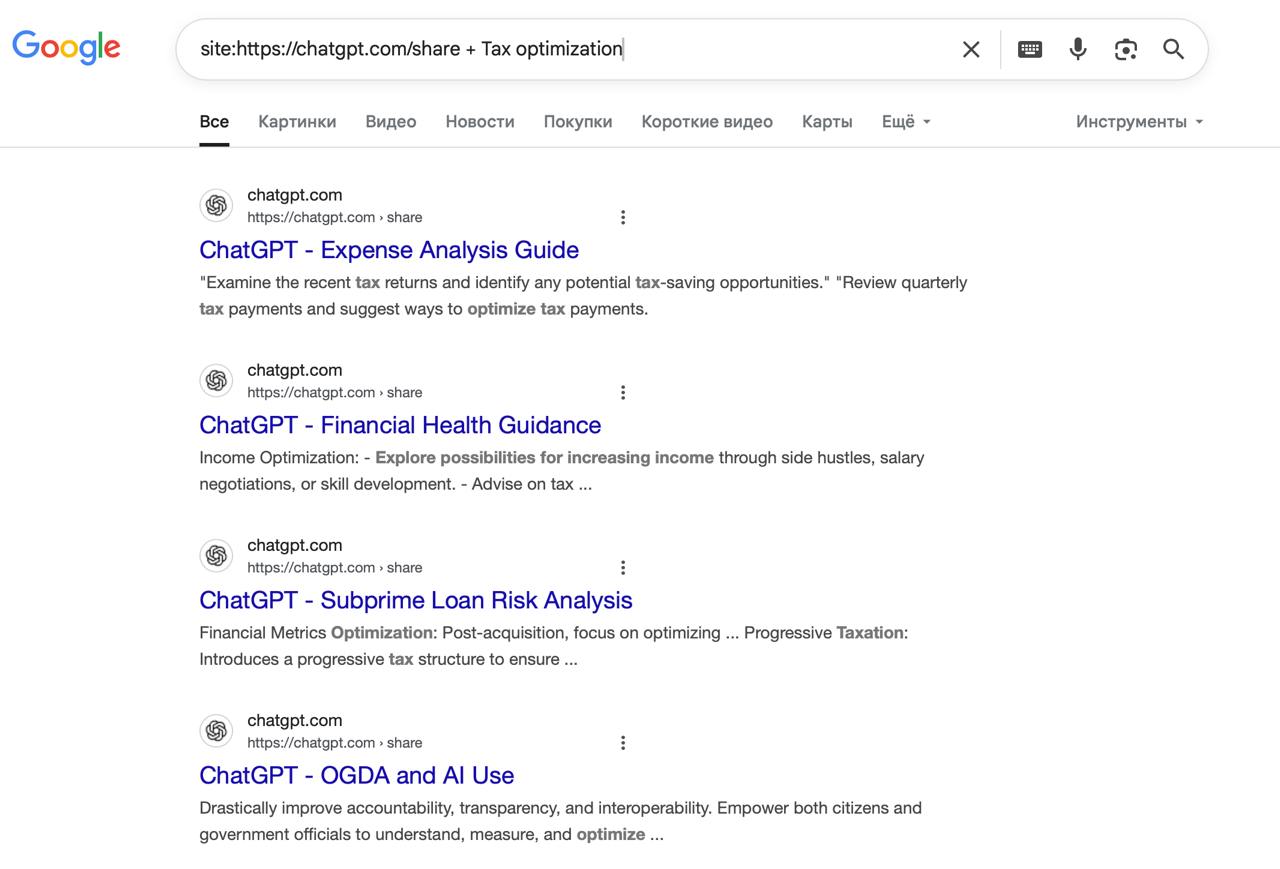Click chatgpt.com site name above Subprime Loan Risk
1280x869 pixels.
coord(295,545)
